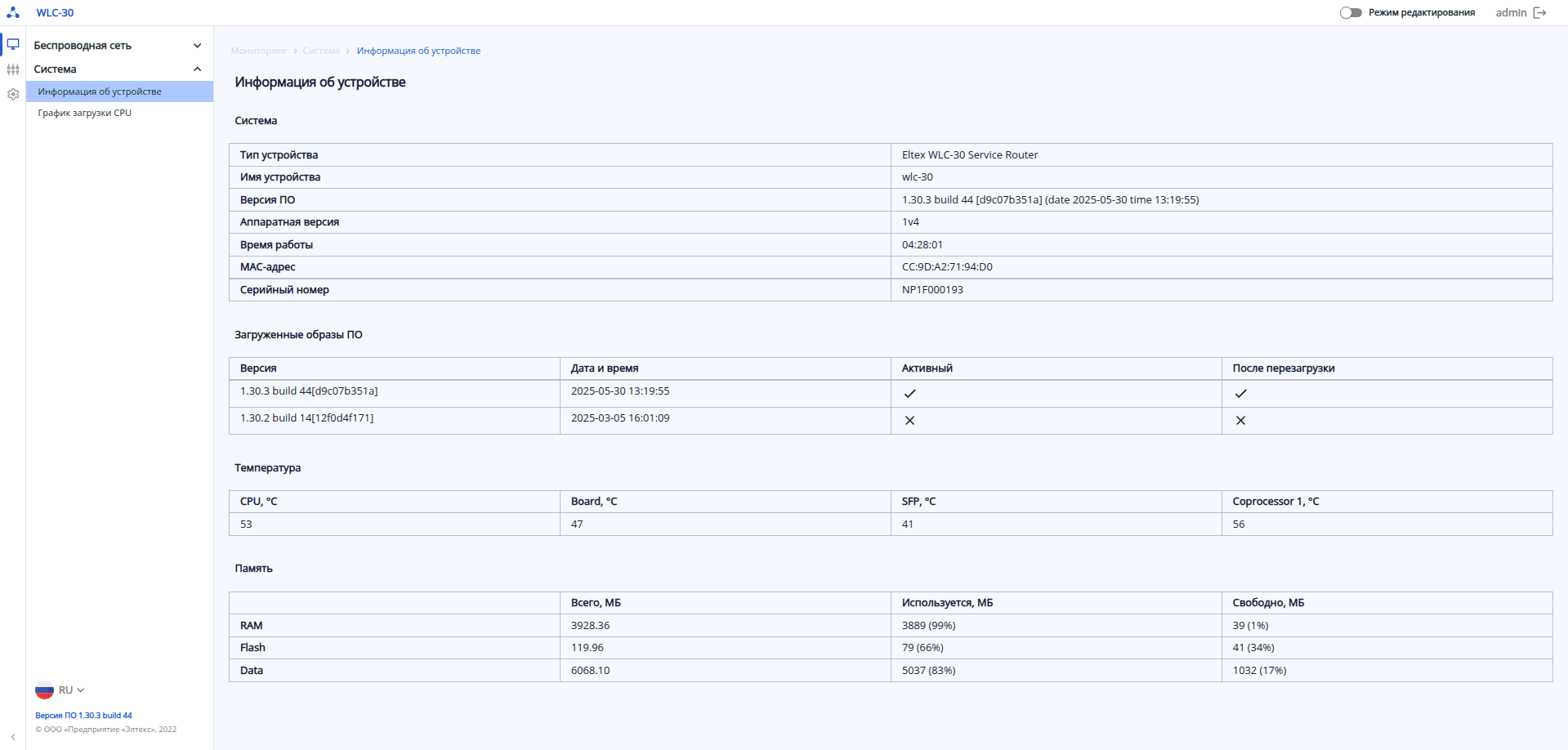
Task: Select Информация об устройстве menu item
Action: point(100,92)
